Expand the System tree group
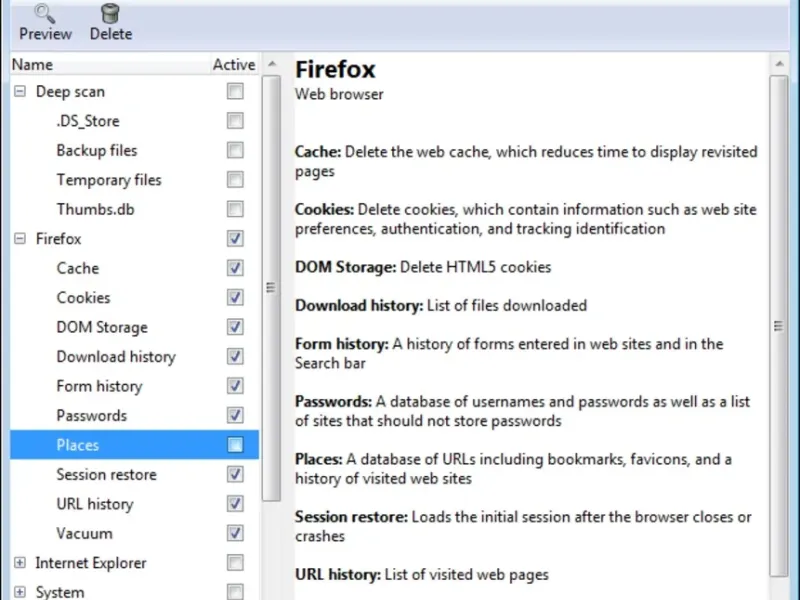This screenshot has width=800, height=600. pyautogui.click(x=20, y=592)
